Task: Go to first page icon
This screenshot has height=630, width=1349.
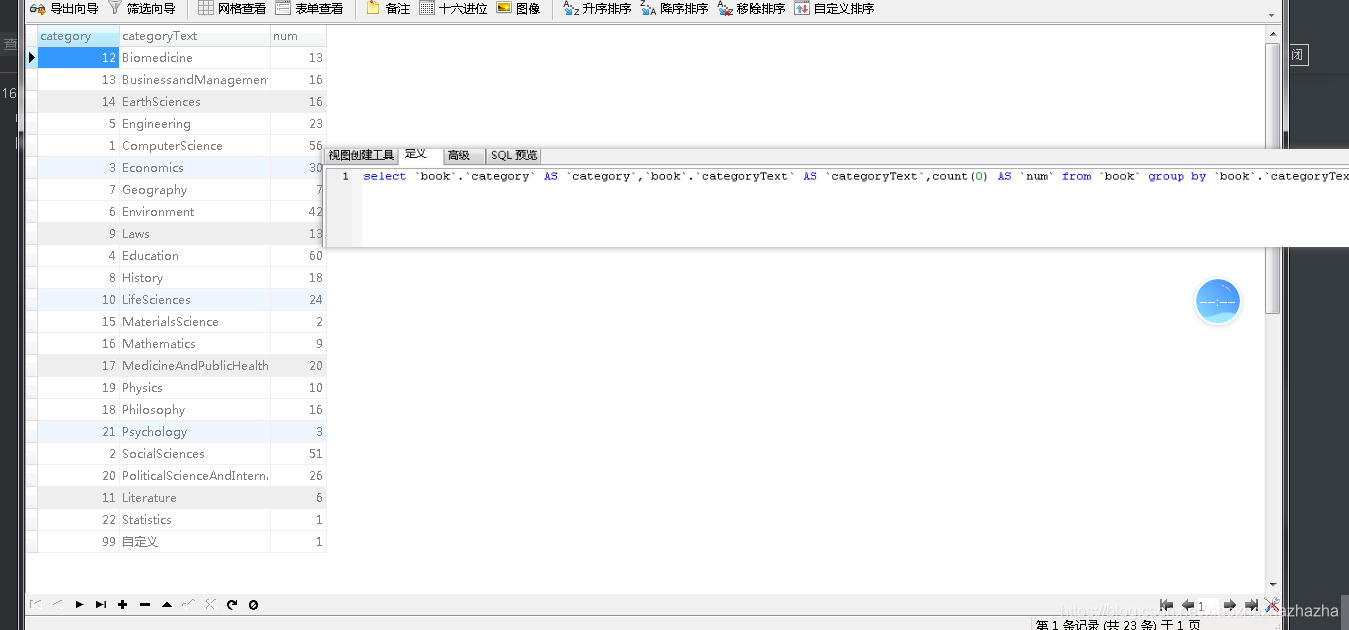Action: coord(1166,605)
